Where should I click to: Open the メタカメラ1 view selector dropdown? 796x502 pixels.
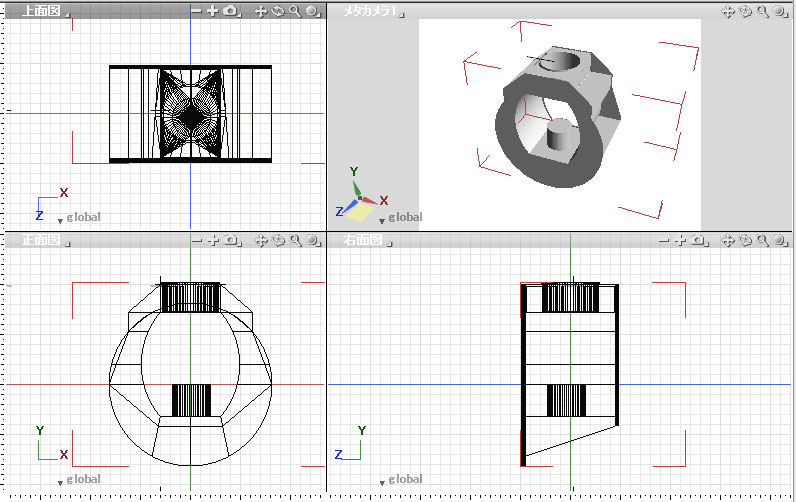click(x=374, y=11)
